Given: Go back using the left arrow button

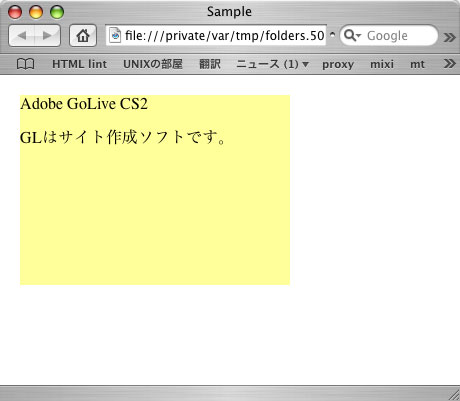Looking at the screenshot, I should [22, 35].
